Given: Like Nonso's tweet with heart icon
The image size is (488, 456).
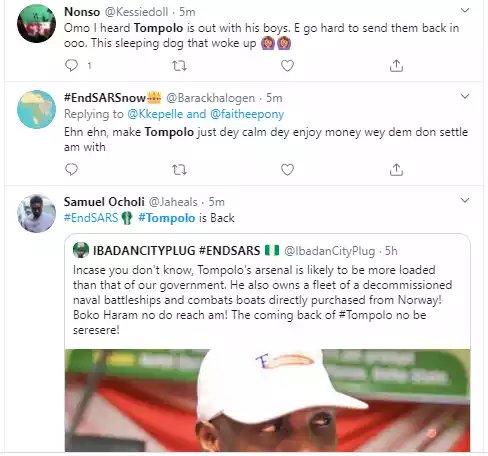Looking at the screenshot, I should (287, 66).
